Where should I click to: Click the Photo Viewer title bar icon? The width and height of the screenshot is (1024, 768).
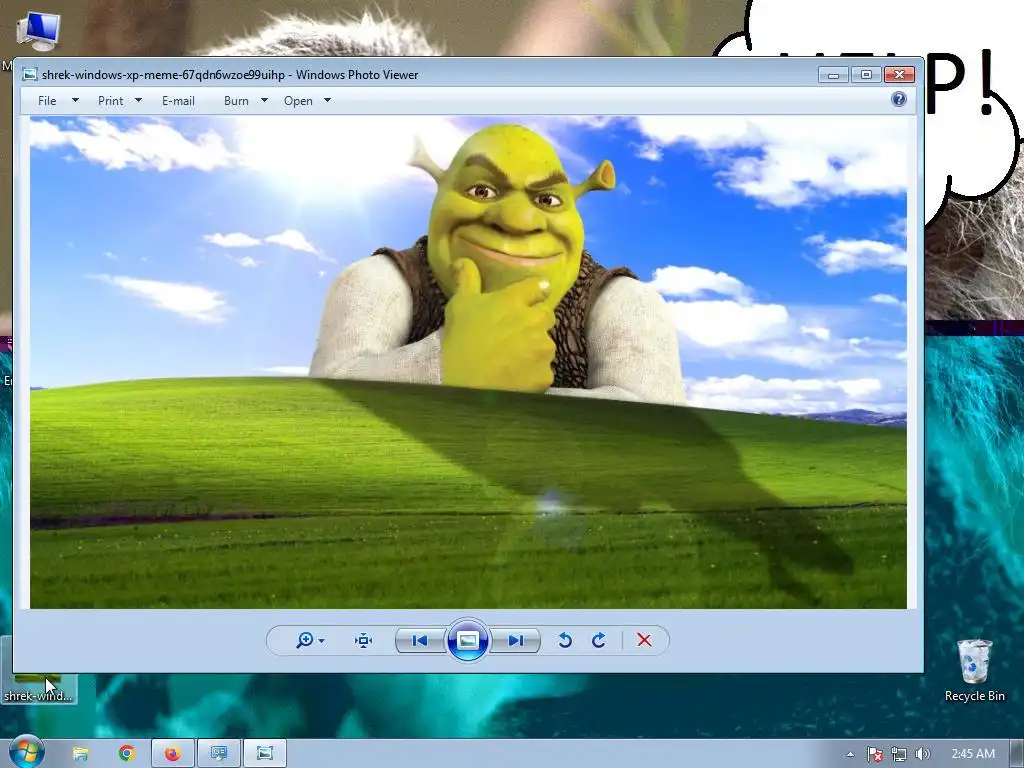point(29,74)
